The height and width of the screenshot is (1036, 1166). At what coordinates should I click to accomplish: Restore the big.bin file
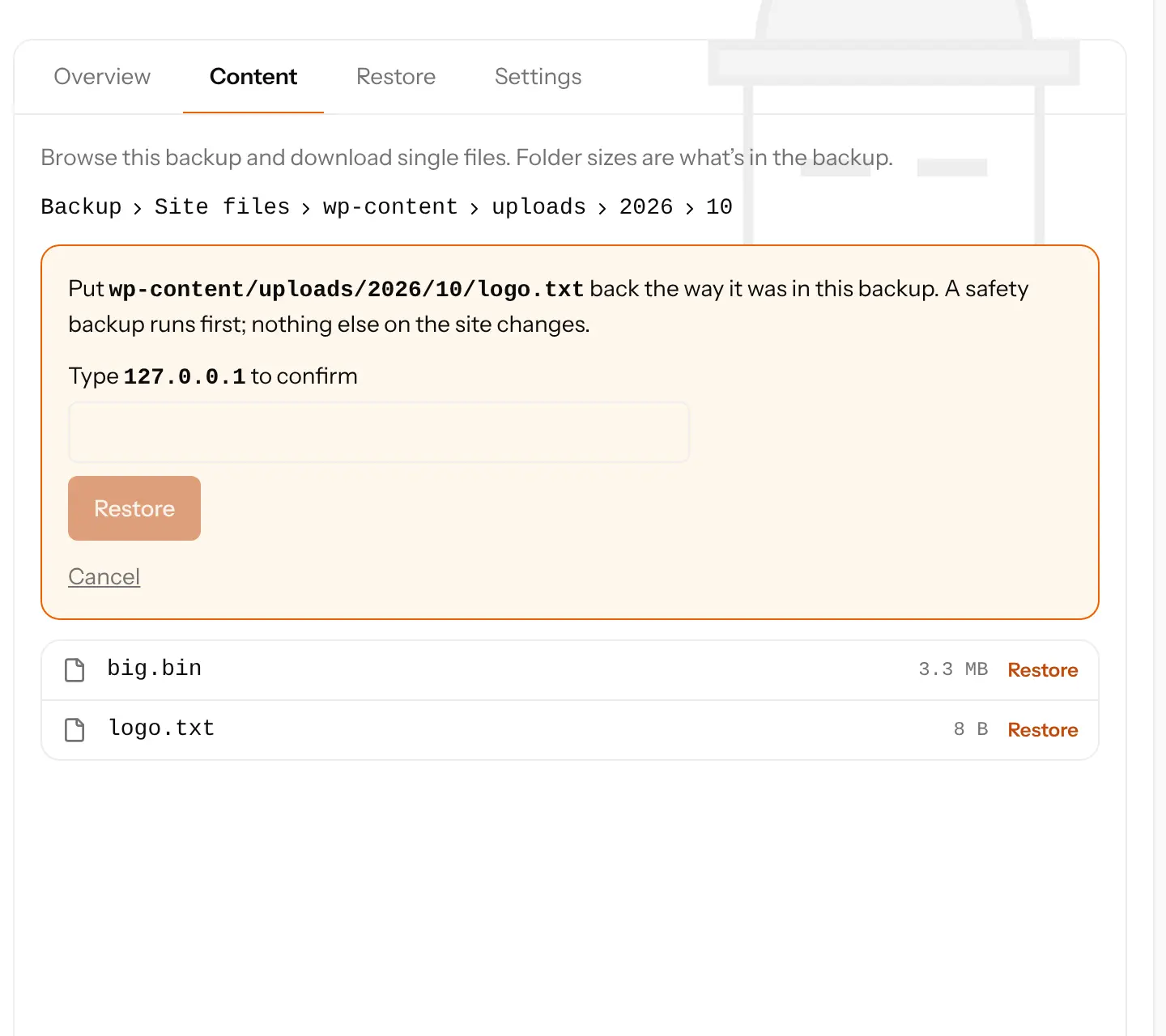point(1043,670)
